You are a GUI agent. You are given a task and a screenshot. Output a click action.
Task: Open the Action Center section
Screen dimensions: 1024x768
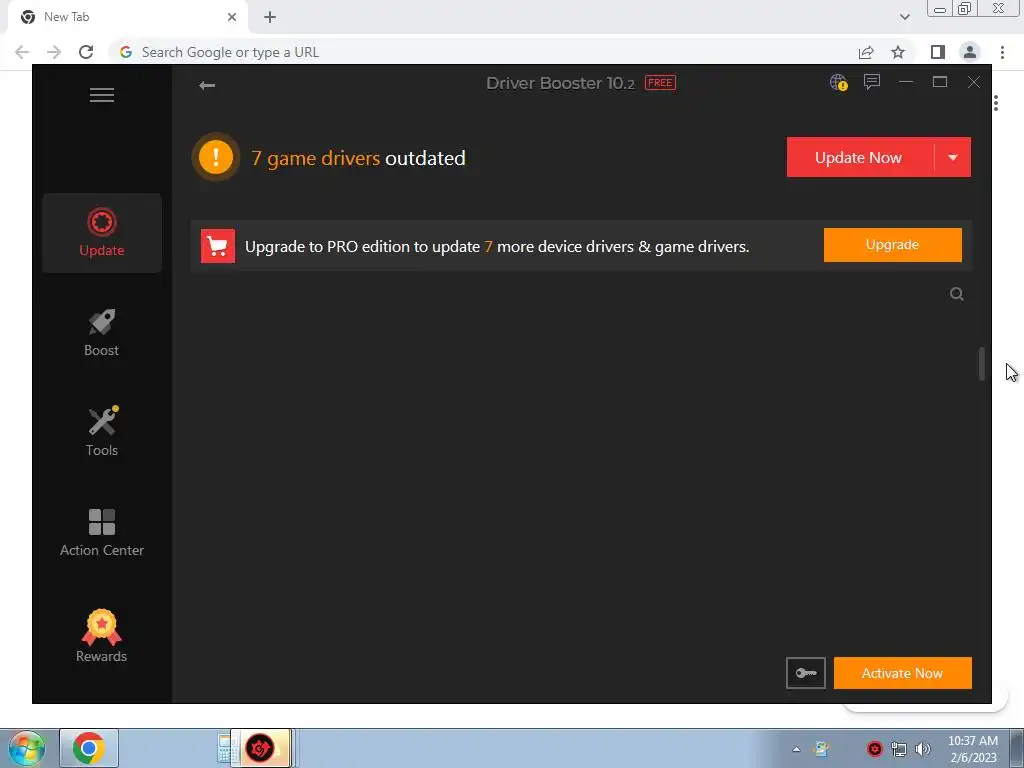pyautogui.click(x=102, y=533)
